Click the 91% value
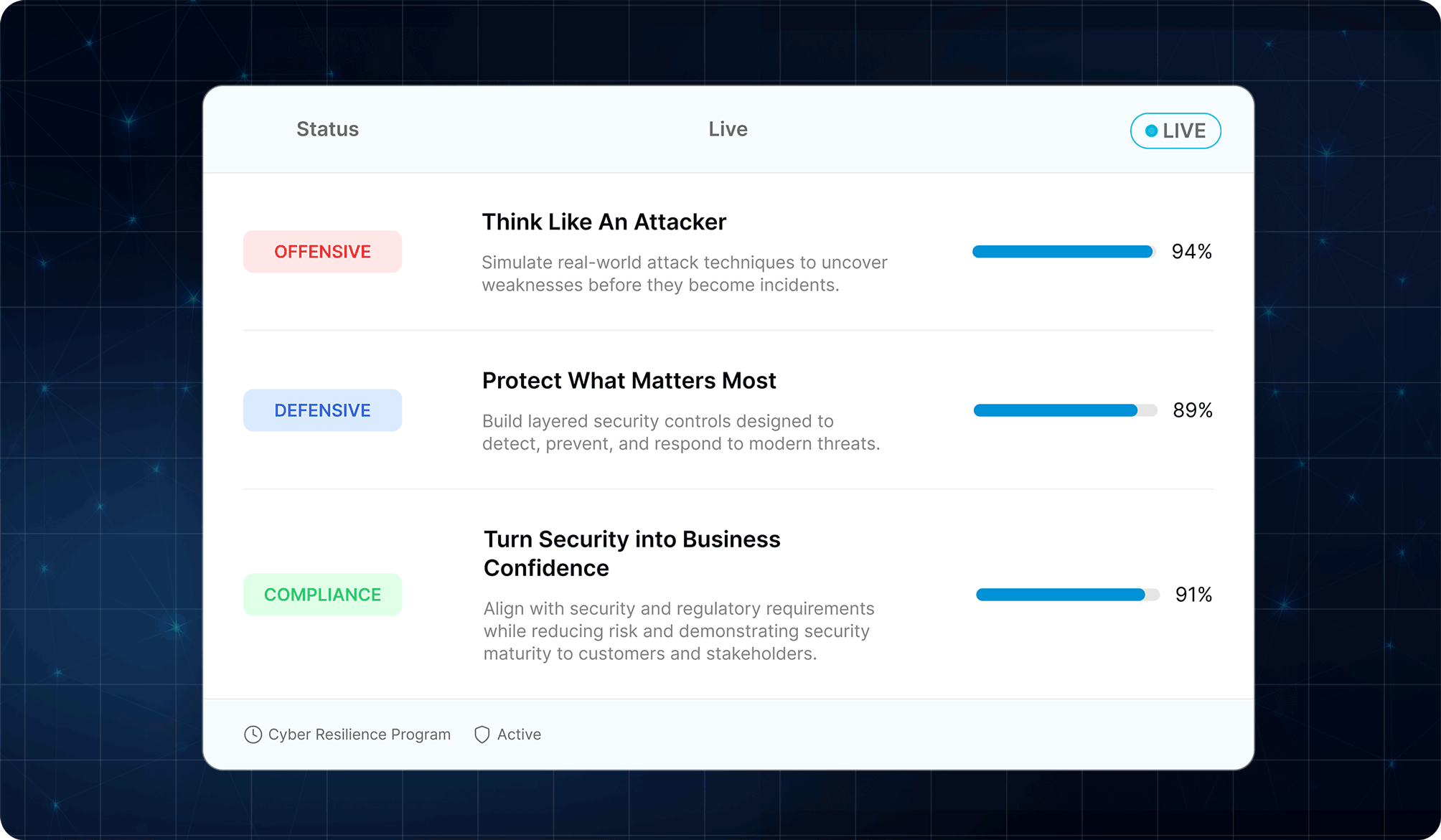1441x840 pixels. pyautogui.click(x=1193, y=595)
